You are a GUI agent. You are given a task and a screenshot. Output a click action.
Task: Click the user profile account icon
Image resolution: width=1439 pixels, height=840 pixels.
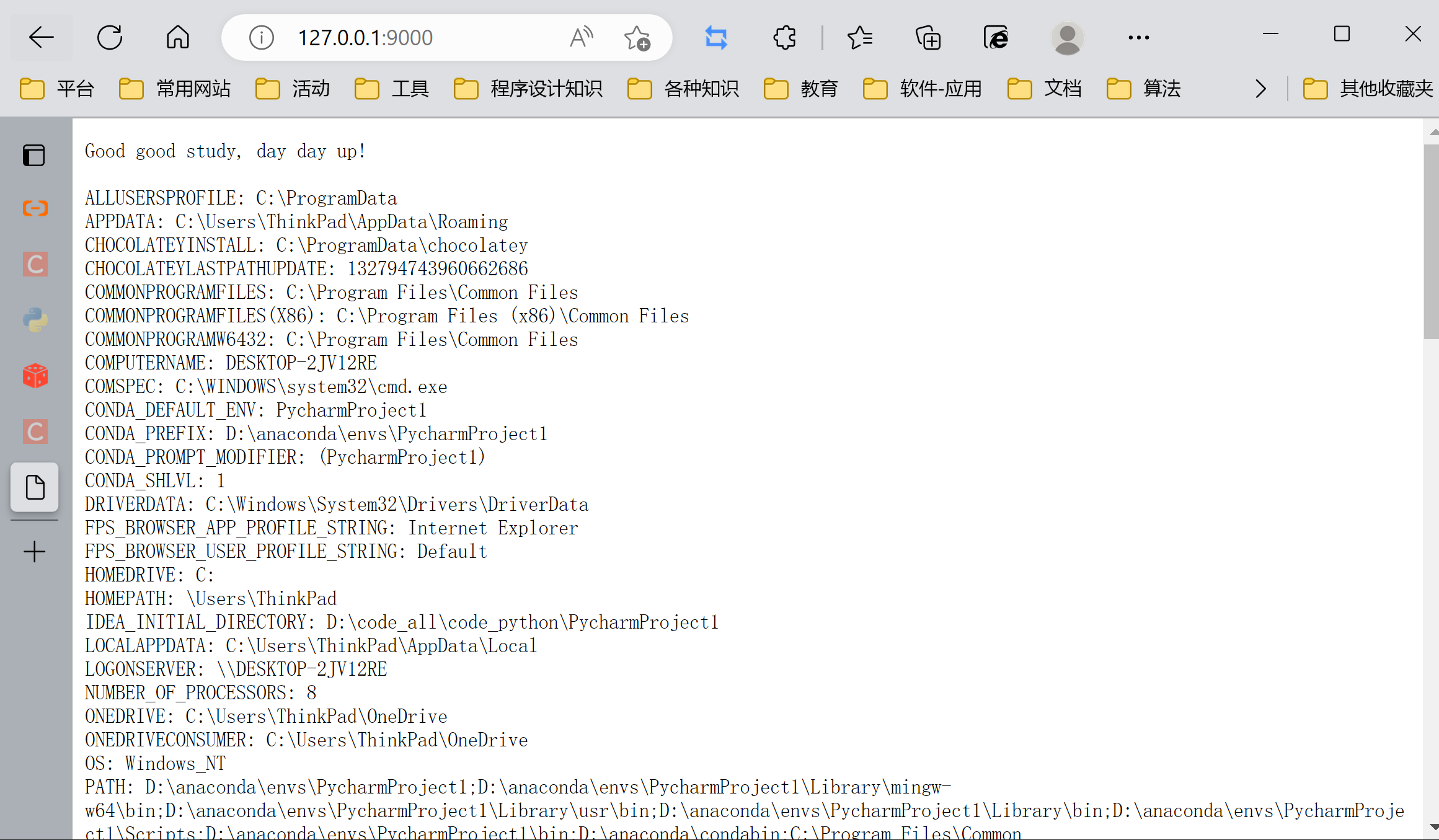click(x=1065, y=37)
